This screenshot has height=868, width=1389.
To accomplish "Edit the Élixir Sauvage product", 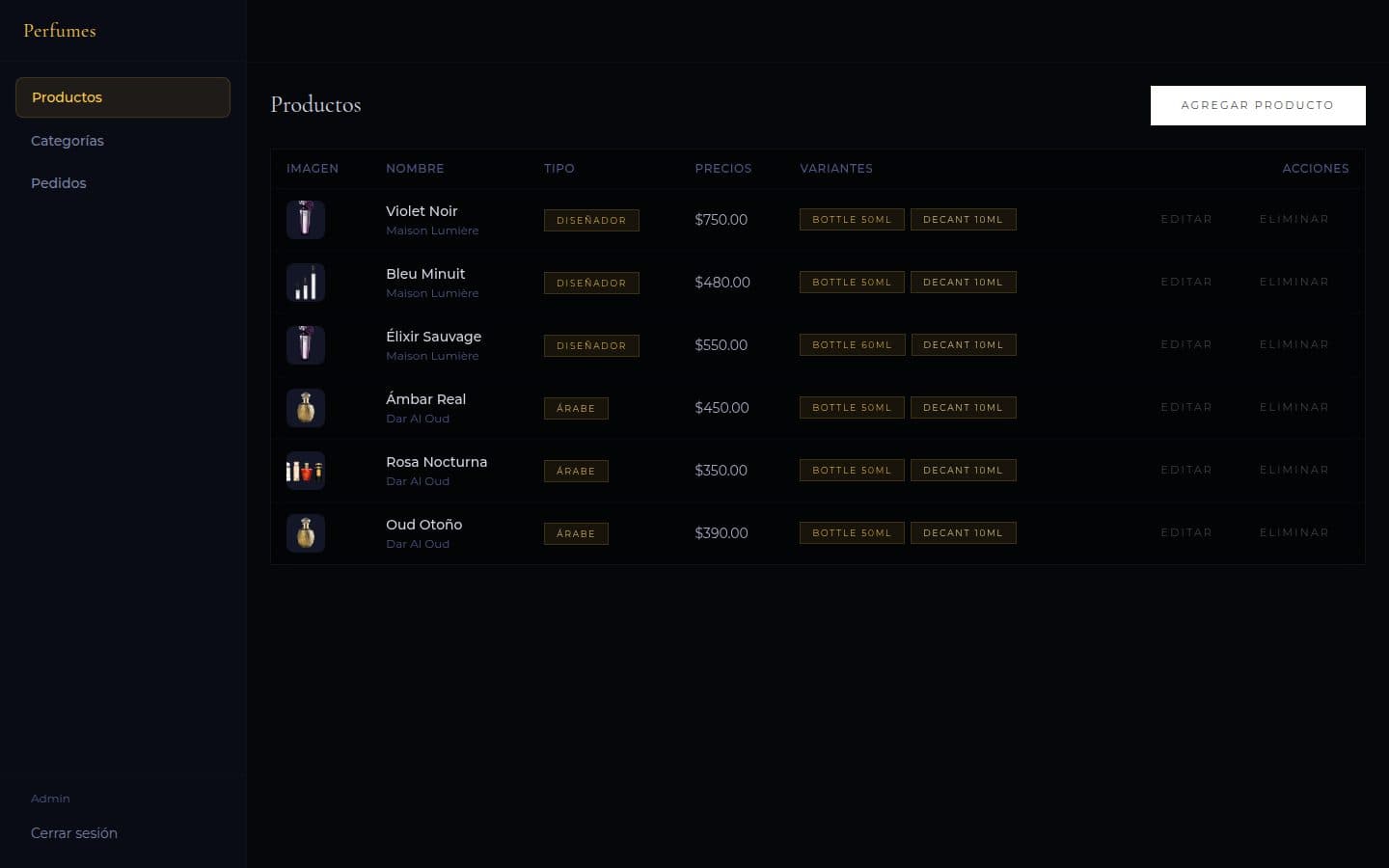I will [x=1186, y=344].
